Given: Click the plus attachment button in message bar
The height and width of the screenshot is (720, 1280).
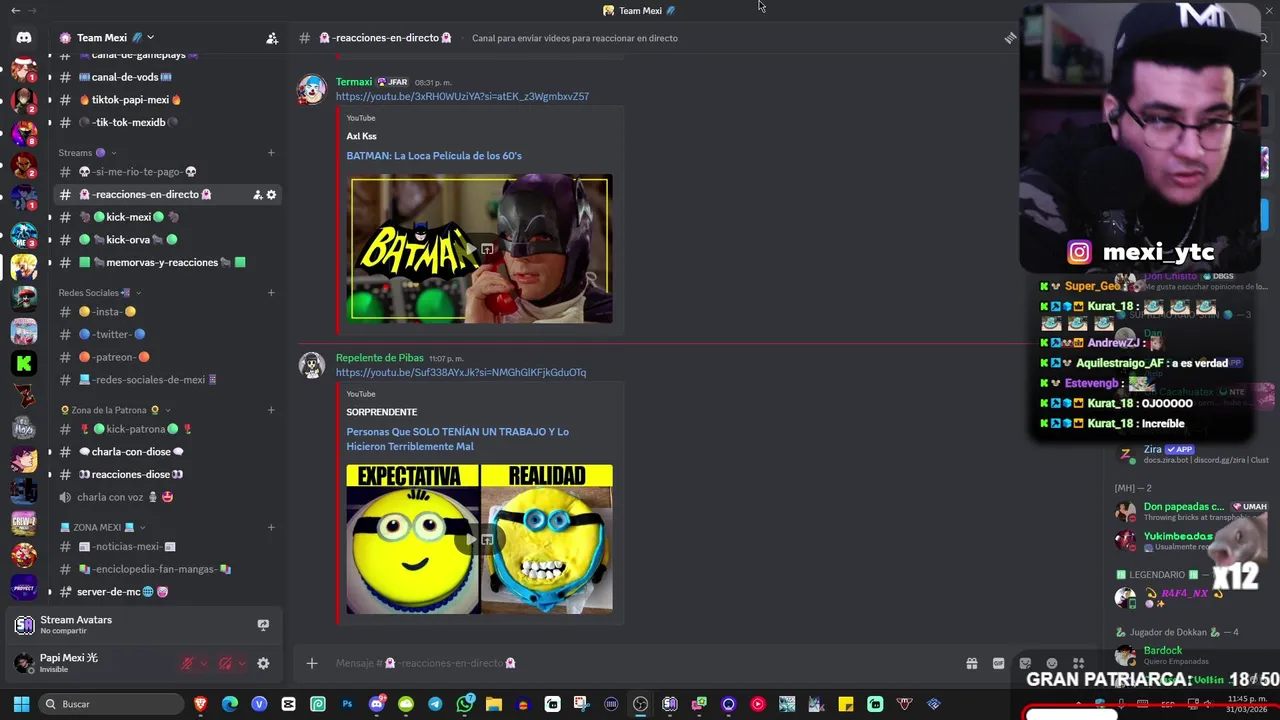Looking at the screenshot, I should [312, 663].
